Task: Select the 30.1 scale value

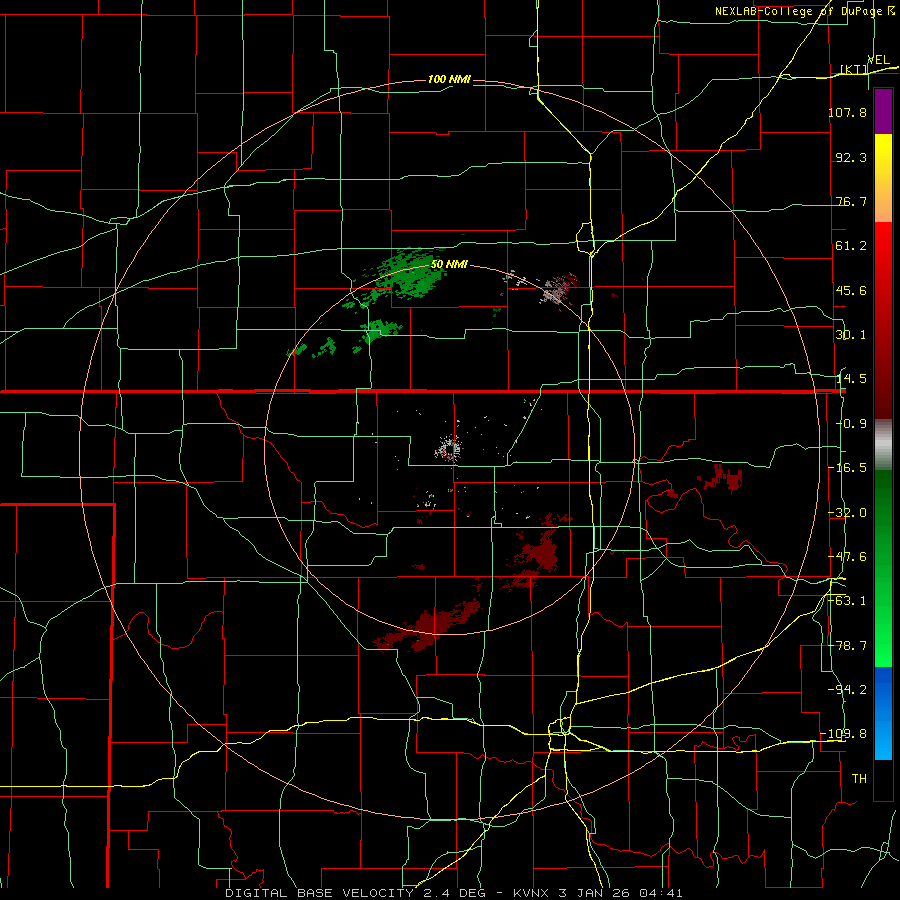Action: (x=851, y=335)
